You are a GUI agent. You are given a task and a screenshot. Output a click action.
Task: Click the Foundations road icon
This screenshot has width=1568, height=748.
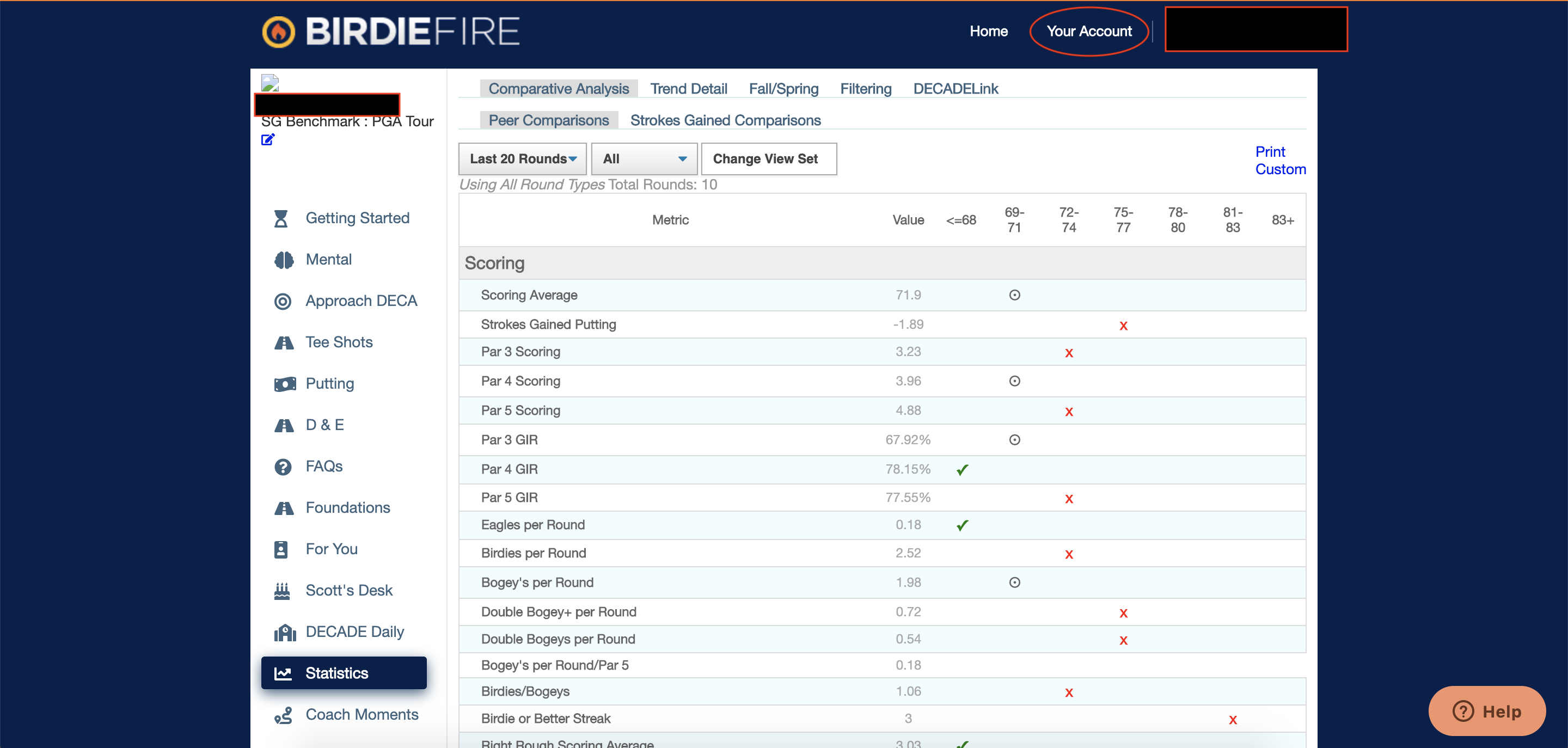click(x=284, y=508)
